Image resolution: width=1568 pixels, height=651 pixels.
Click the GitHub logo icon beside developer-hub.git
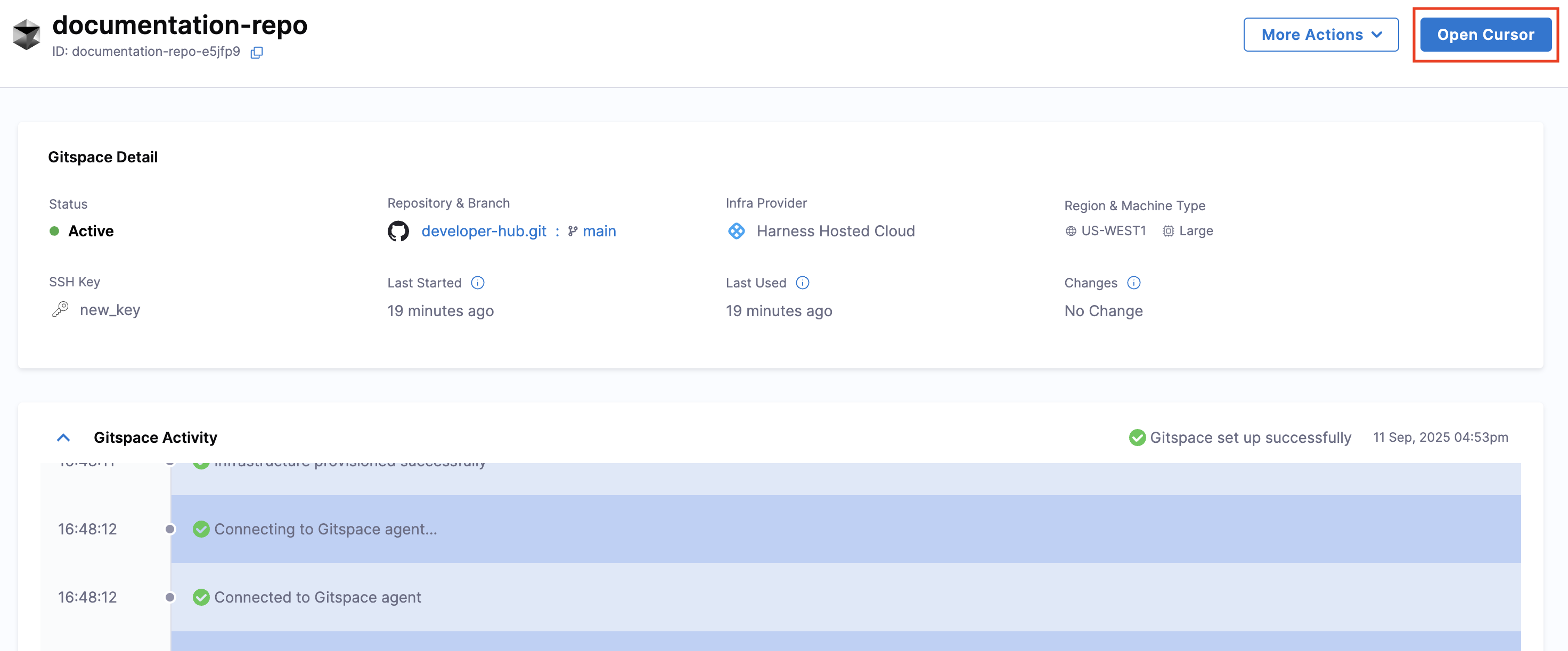[x=398, y=231]
